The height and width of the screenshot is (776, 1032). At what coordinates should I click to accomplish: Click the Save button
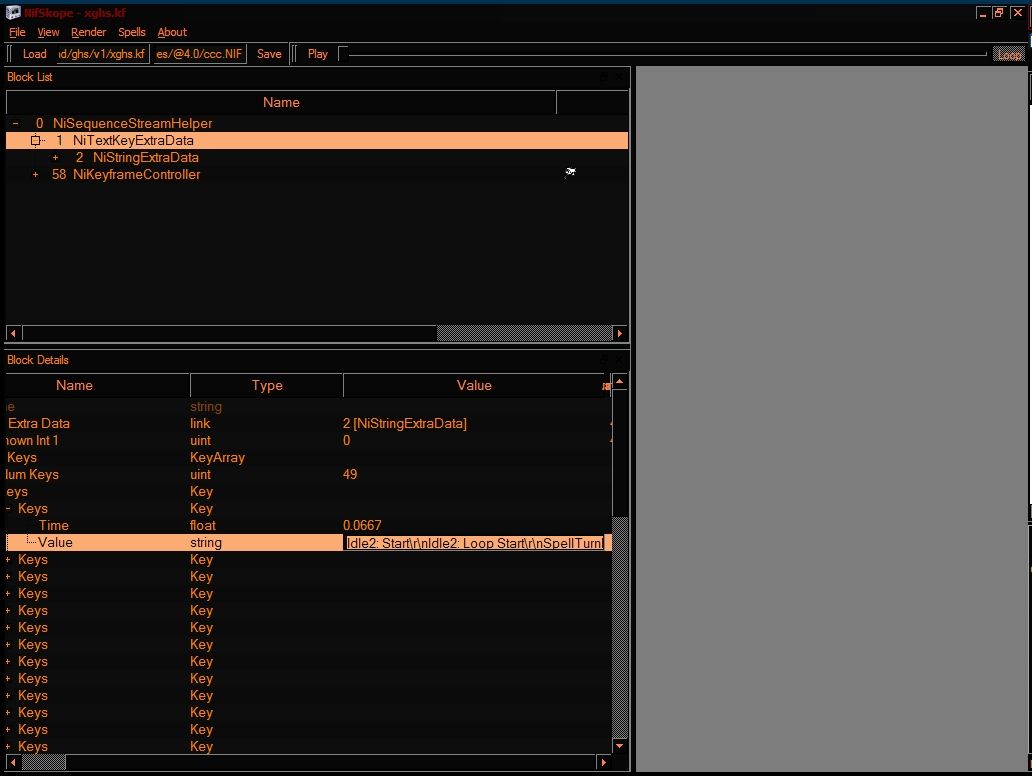[269, 54]
